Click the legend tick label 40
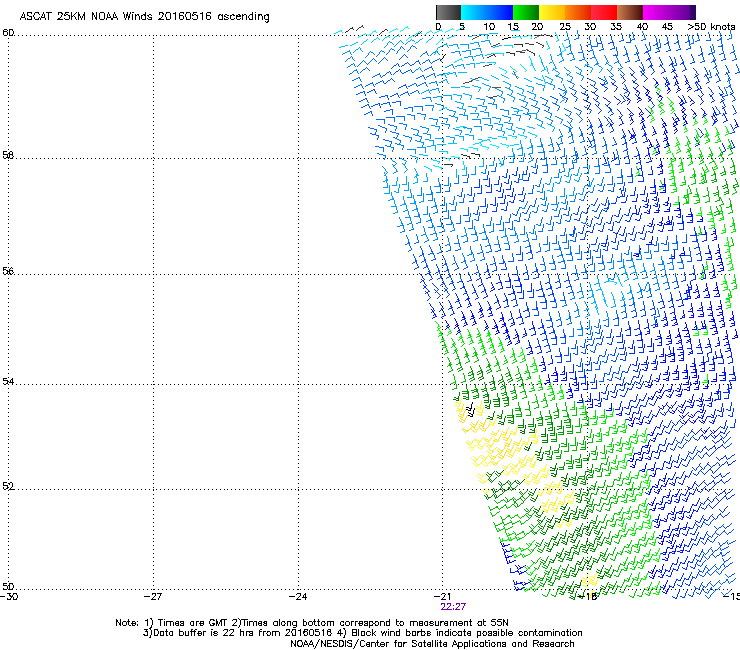This screenshot has width=740, height=650. pos(642,27)
